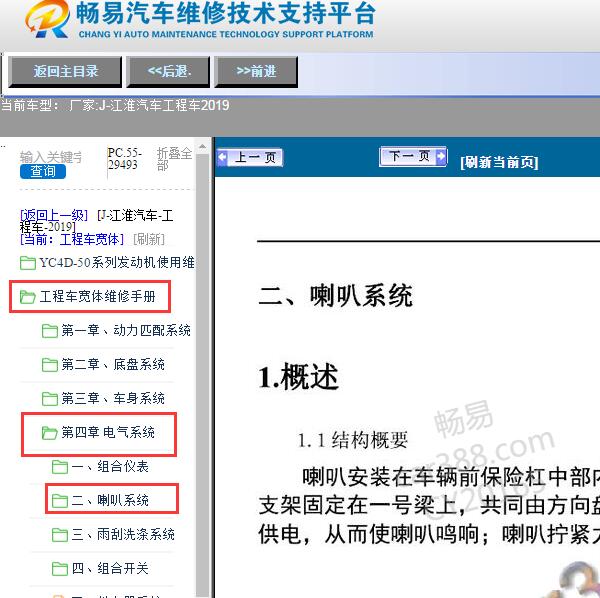
Task: Click the folder icon for 第三章、车身系统
Action: (49, 399)
